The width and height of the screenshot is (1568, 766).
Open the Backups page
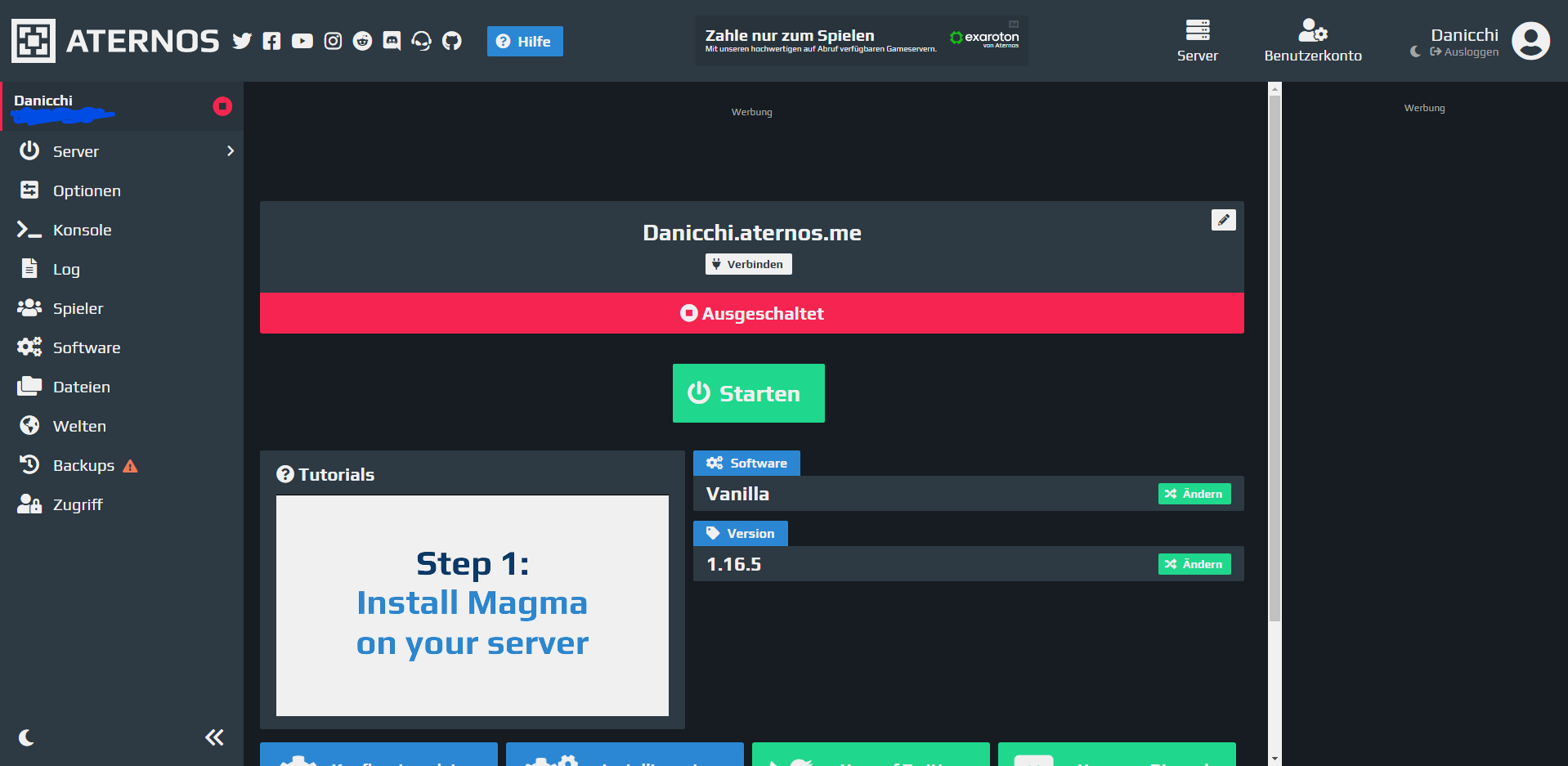(x=122, y=465)
